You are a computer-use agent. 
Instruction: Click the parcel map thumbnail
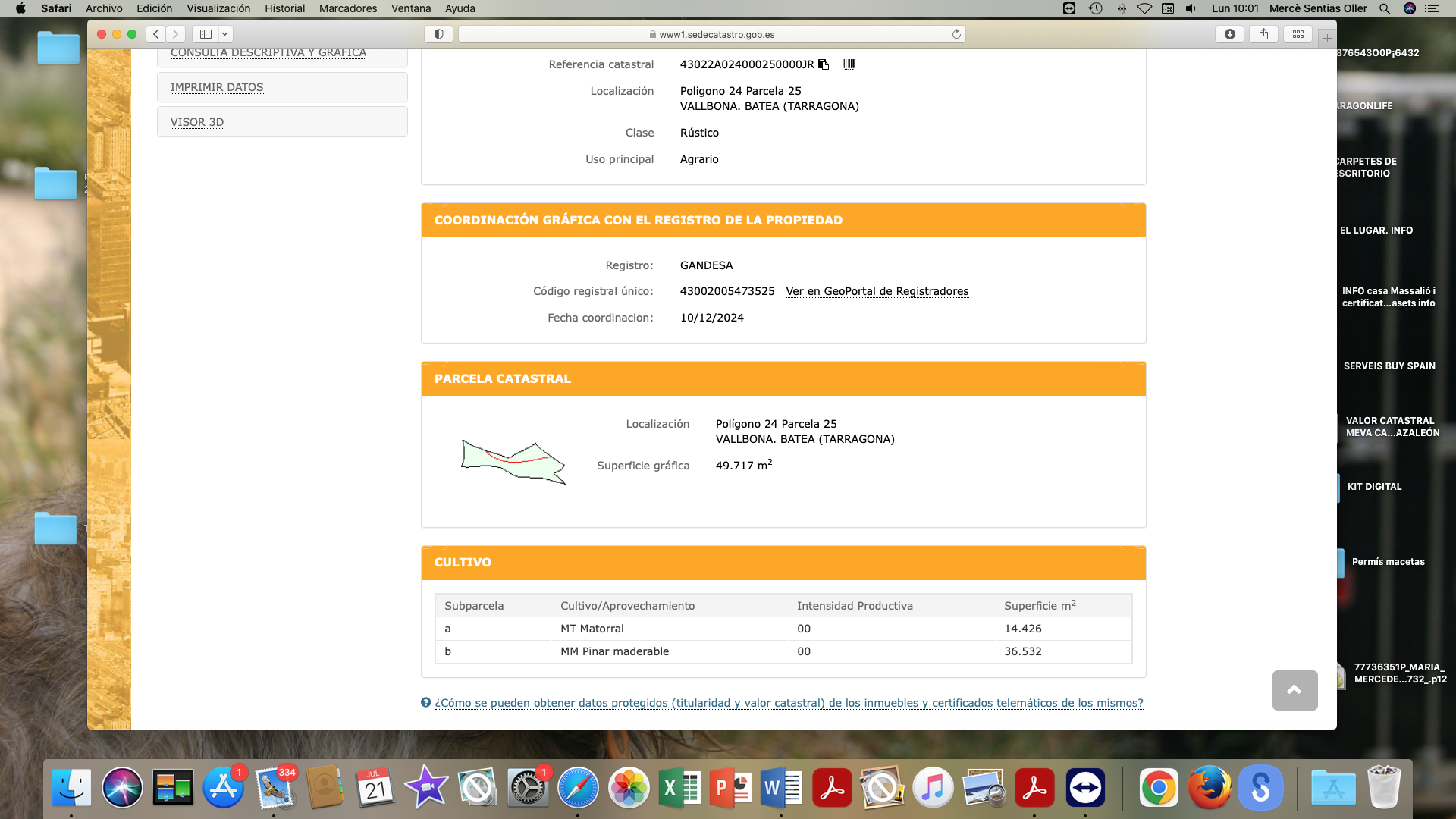click(513, 460)
